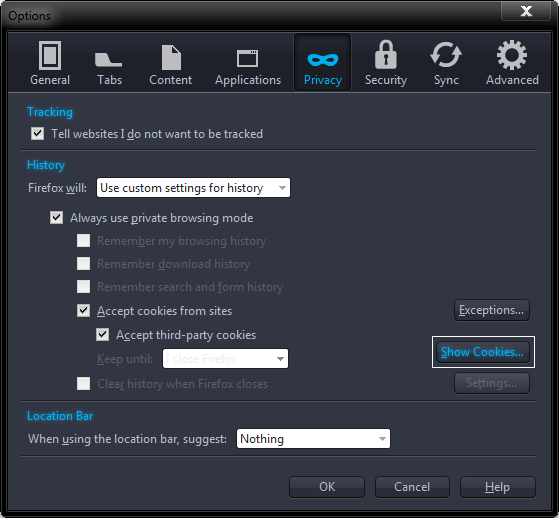Open the Content page icon
This screenshot has height=518, width=559.
(x=171, y=57)
